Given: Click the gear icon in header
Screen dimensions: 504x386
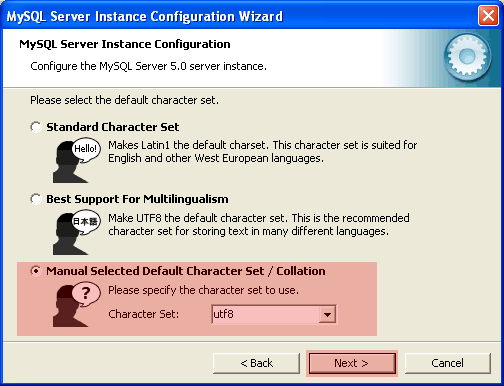Looking at the screenshot, I should click(467, 57).
